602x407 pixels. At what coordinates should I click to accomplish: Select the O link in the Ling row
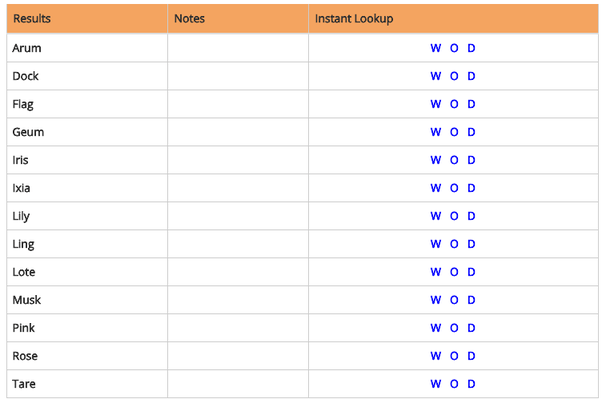coord(454,244)
